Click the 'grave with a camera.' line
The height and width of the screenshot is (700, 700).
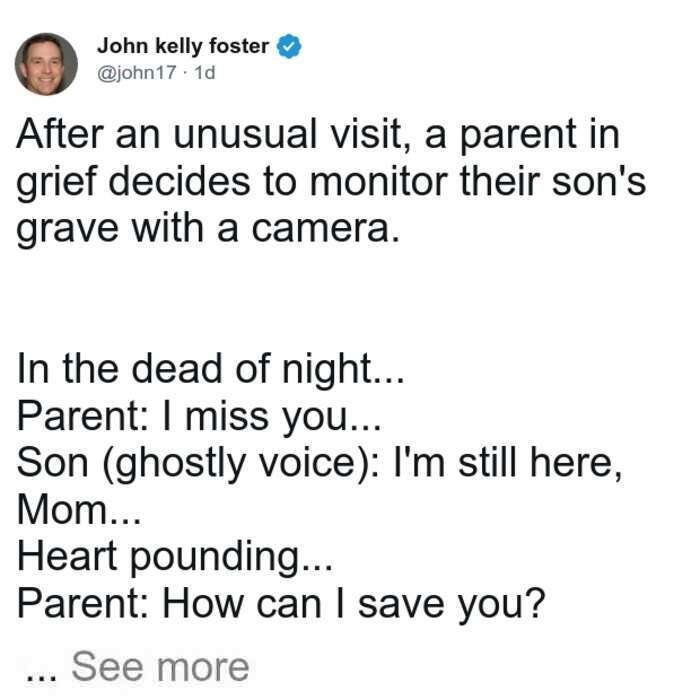(208, 229)
